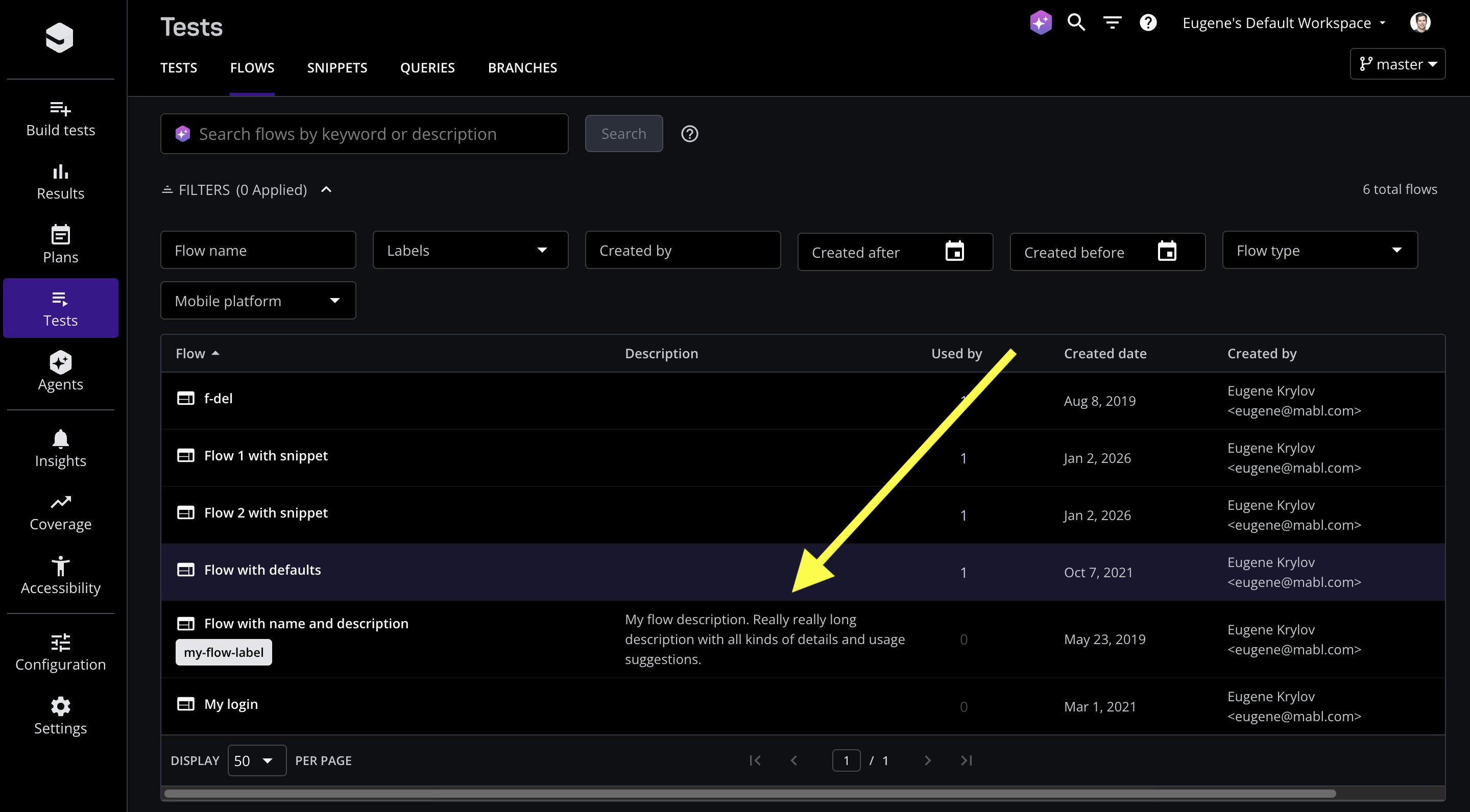Go to last page of results
This screenshot has height=812, width=1470.
(966, 760)
